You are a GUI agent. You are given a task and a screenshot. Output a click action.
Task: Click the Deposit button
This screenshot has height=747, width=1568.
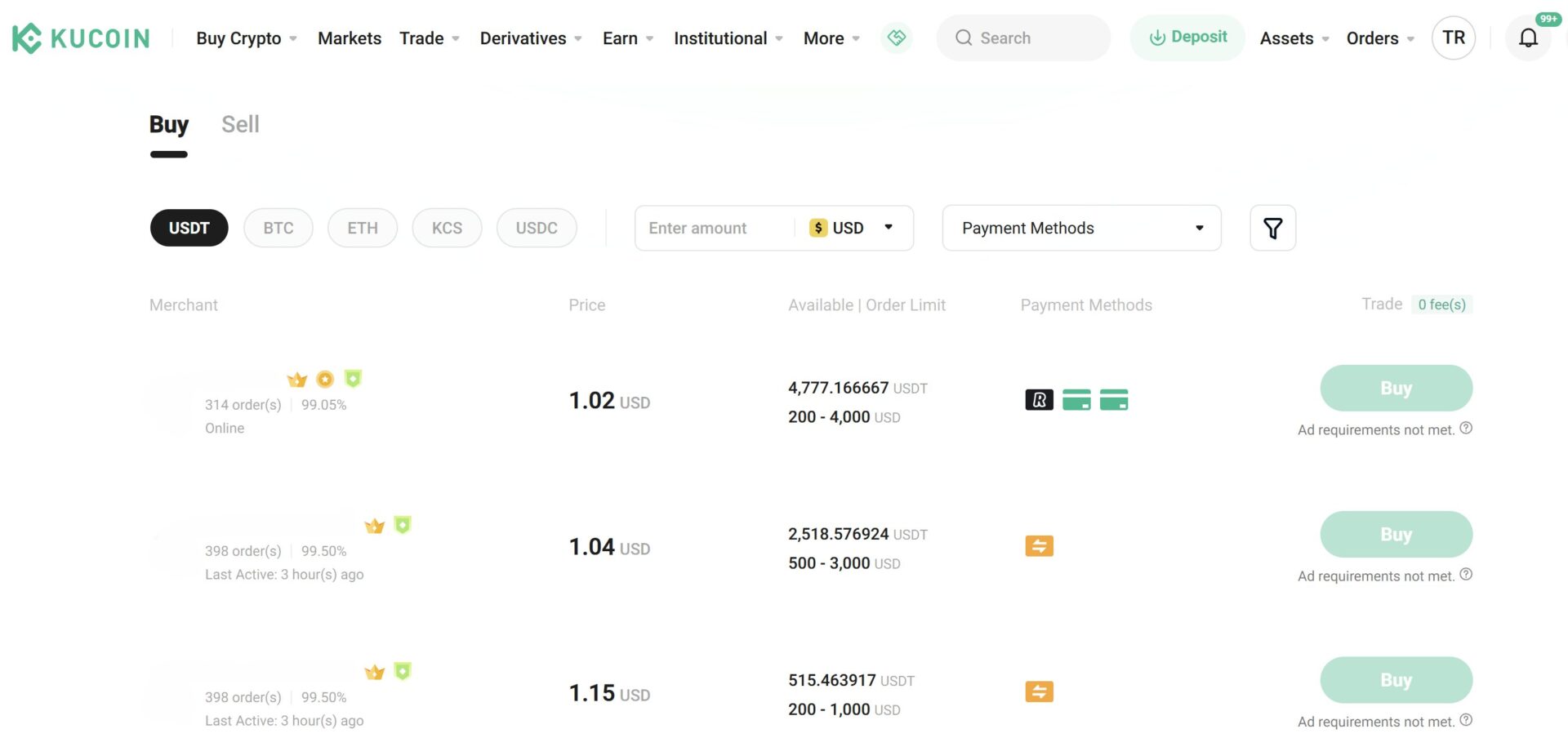(1187, 38)
